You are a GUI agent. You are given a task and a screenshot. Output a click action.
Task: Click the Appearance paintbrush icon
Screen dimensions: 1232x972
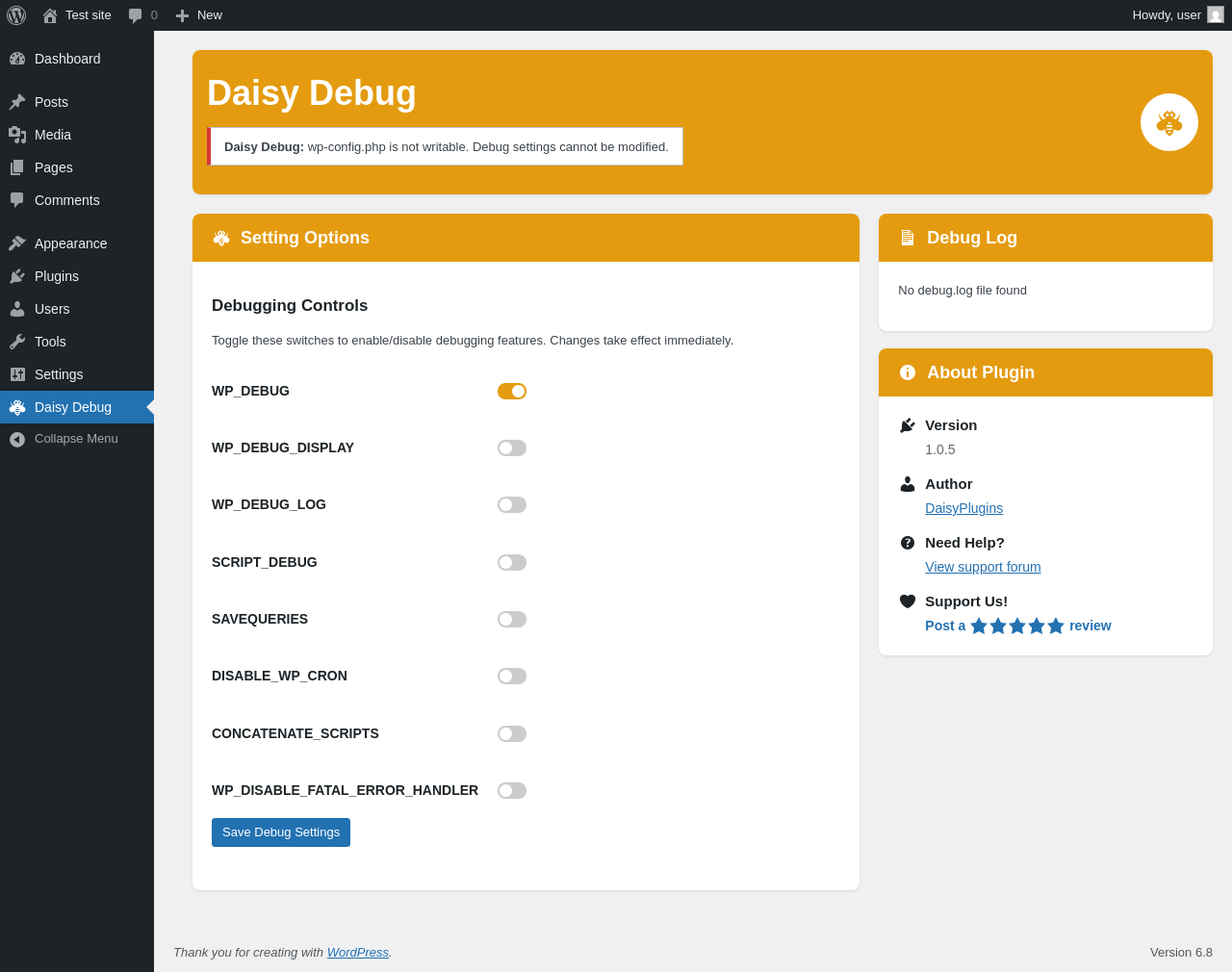tap(17, 243)
